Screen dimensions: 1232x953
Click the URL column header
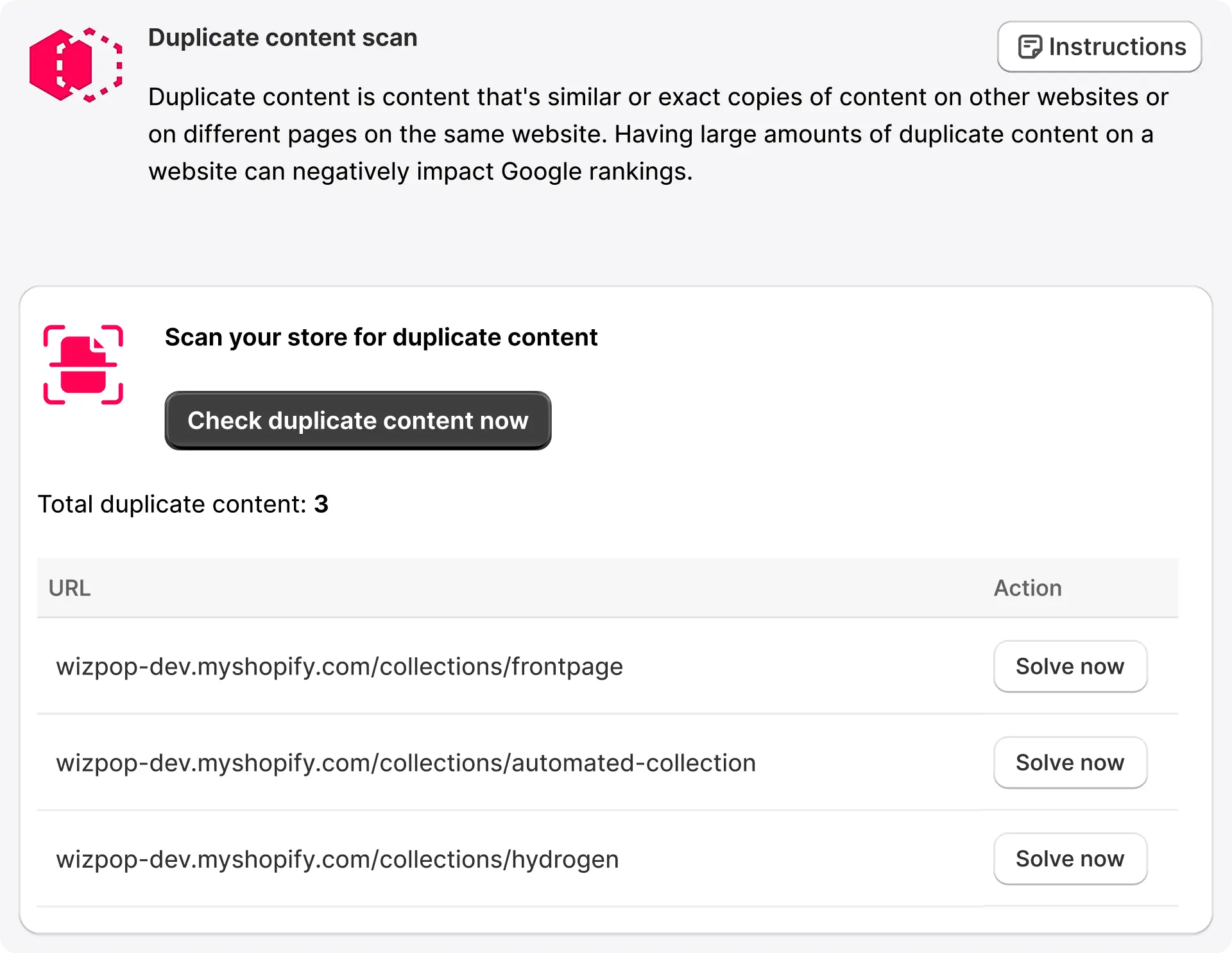click(x=70, y=588)
